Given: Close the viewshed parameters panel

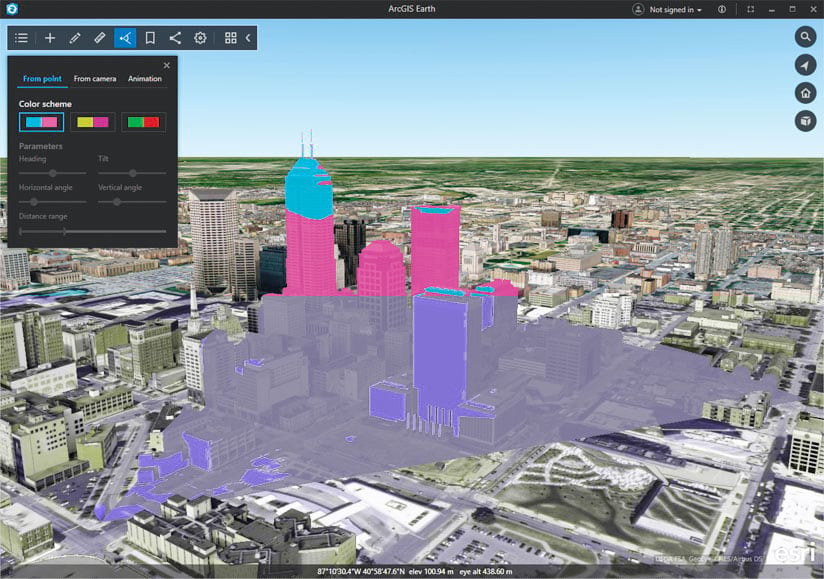Looking at the screenshot, I should click(x=166, y=65).
